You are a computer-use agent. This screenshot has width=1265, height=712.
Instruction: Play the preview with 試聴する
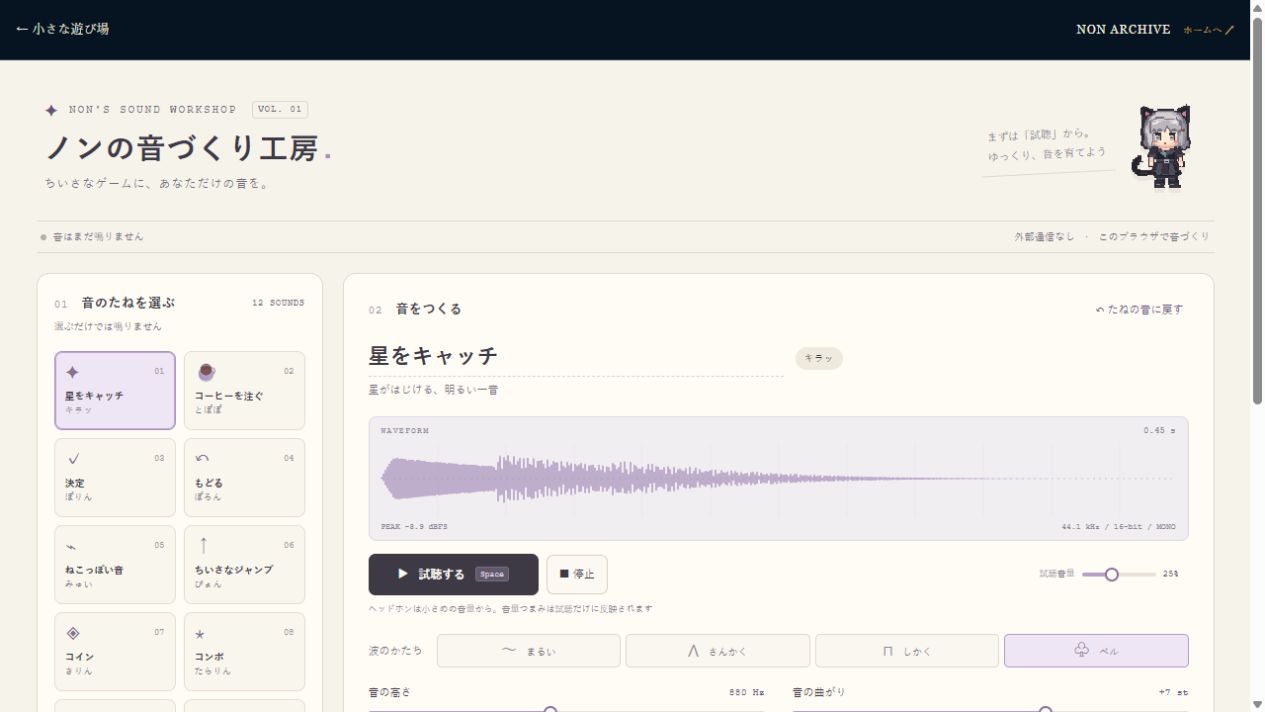pyautogui.click(x=453, y=574)
